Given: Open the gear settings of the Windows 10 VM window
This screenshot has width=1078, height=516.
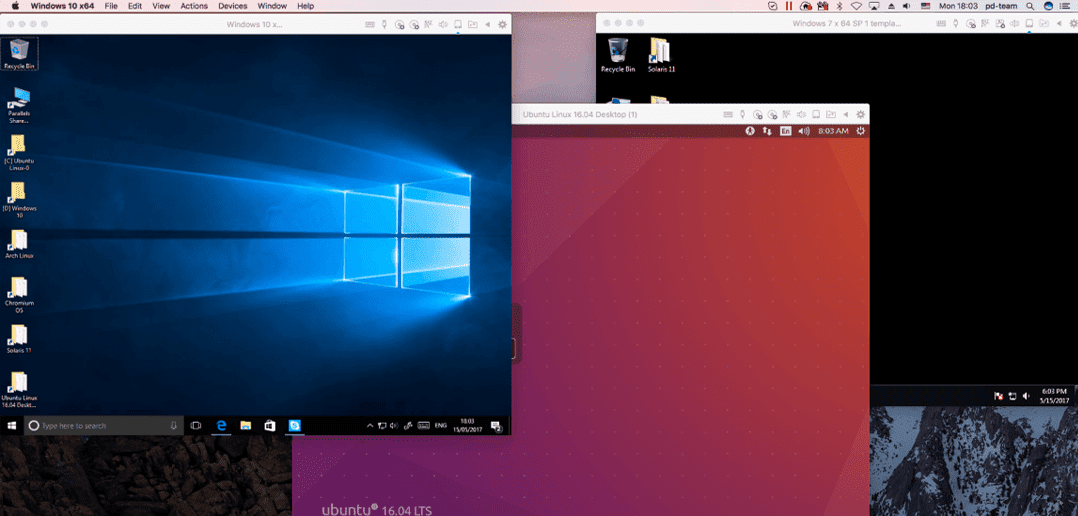Looking at the screenshot, I should tap(503, 24).
